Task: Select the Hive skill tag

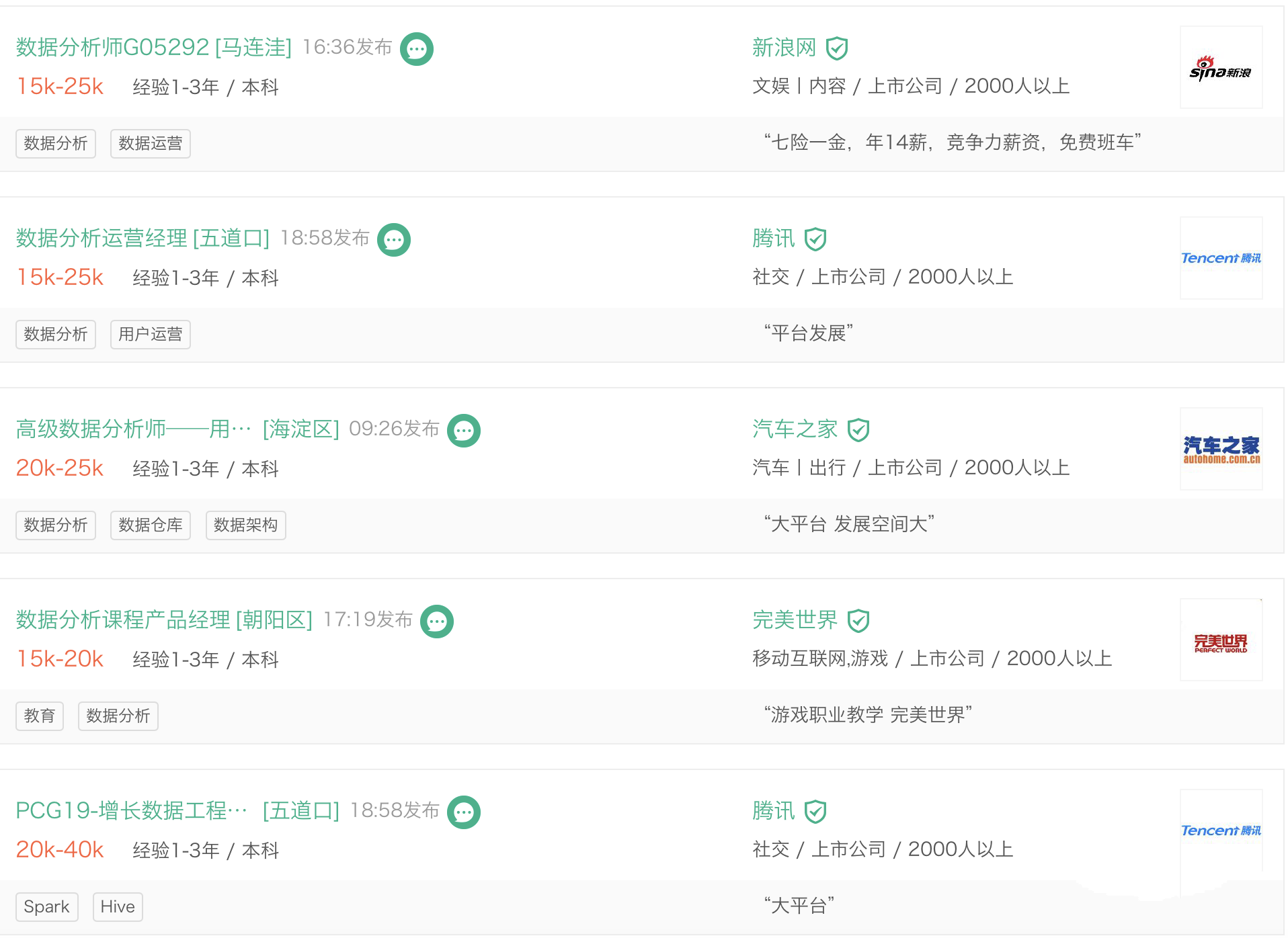Action: coord(118,907)
